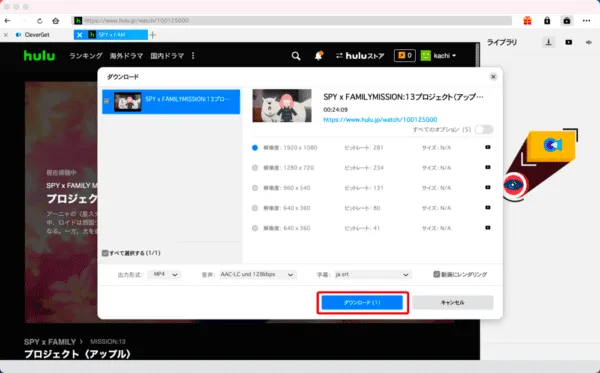This screenshot has width=600, height=373.
Task: Open the 国内ドラマ menu
Action: pyautogui.click(x=167, y=56)
